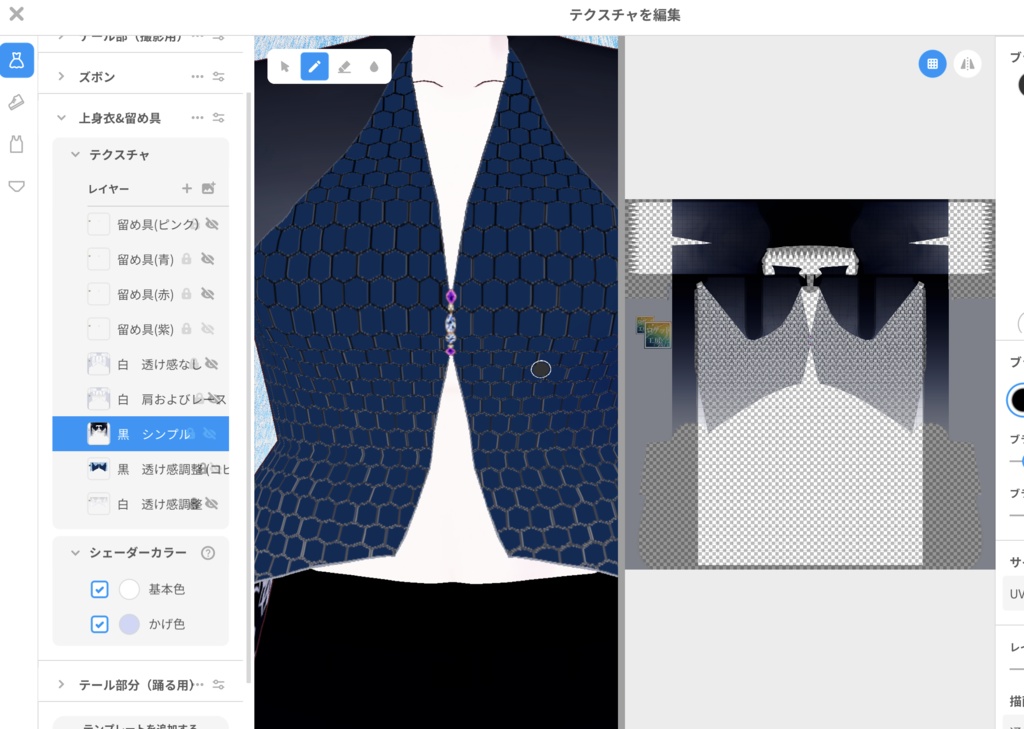Viewport: 1024px width, 729px height.
Task: Toggle the UV grid guide button
Action: tap(933, 64)
